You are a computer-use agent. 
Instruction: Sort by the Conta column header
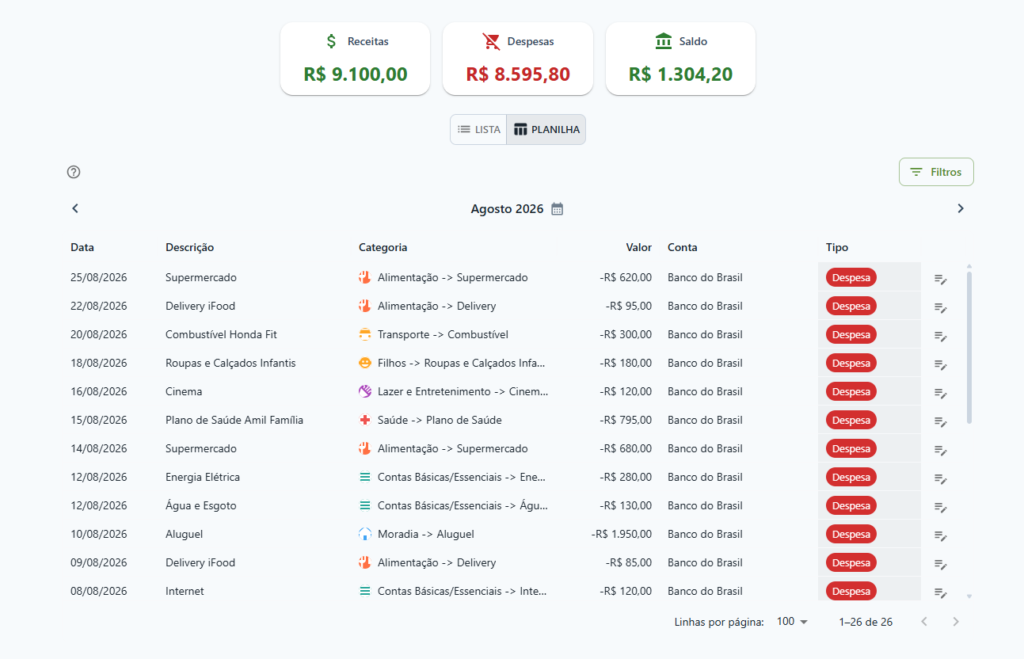coord(682,248)
